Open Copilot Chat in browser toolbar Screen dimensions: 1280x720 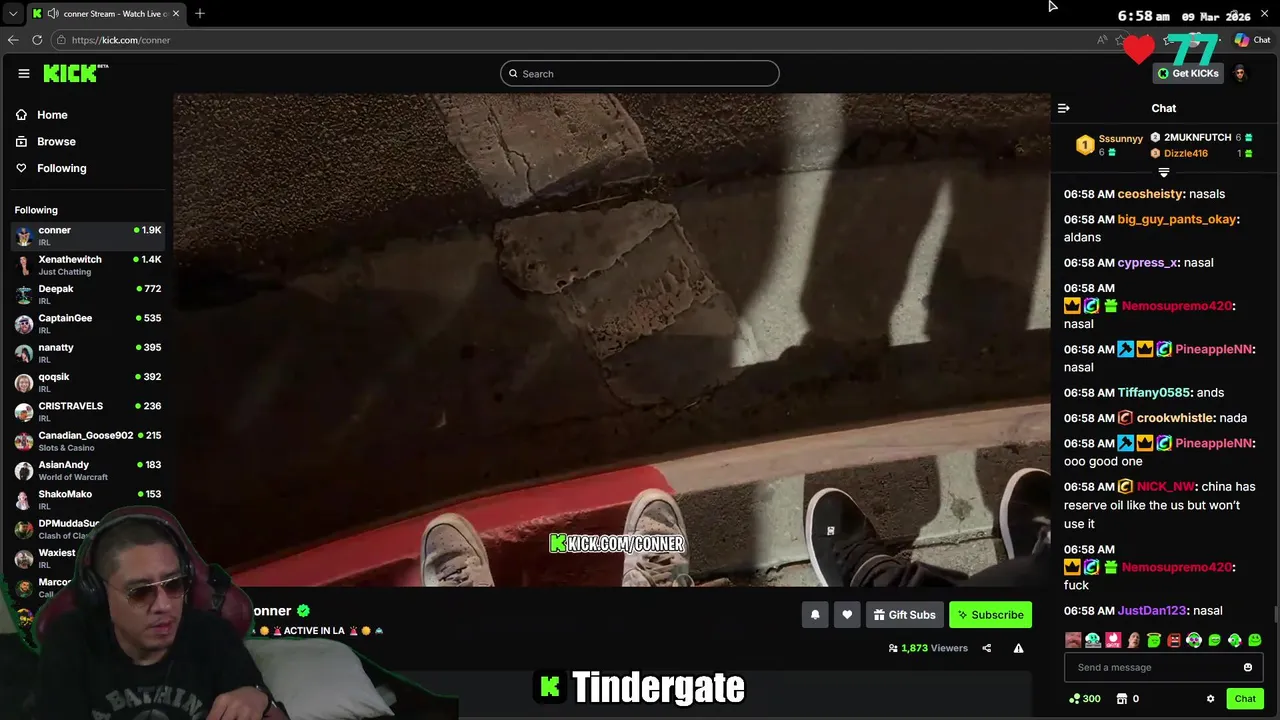pos(1252,40)
